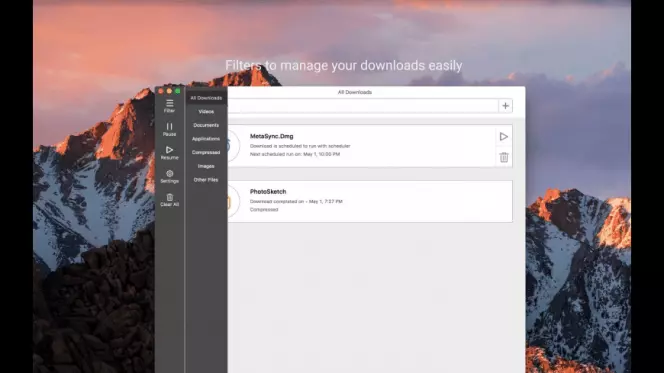Screen dimensions: 664x373
Task: Select the Other Files filter
Action: coord(206,180)
